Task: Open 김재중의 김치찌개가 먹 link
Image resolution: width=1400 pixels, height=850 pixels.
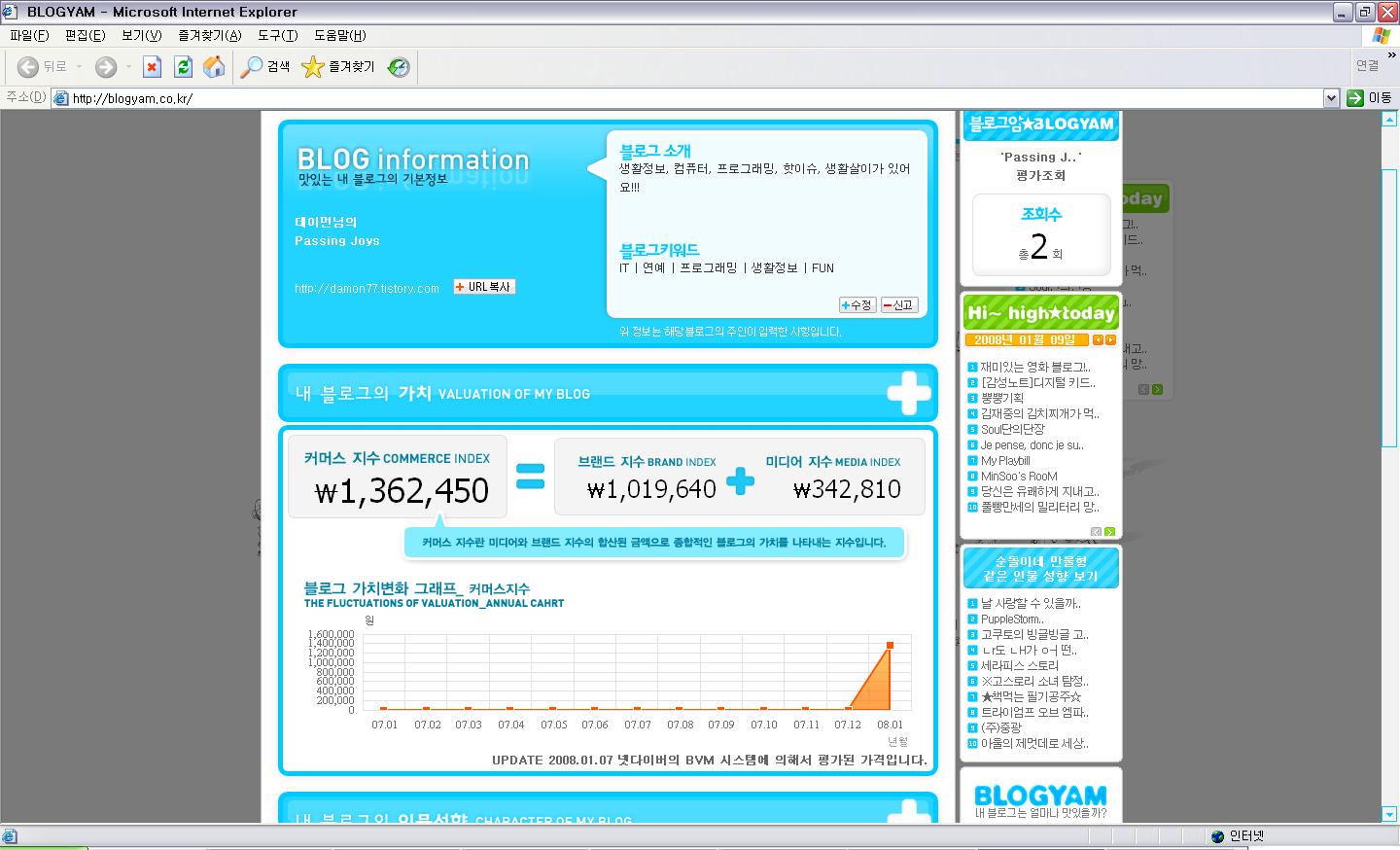Action: (x=1039, y=413)
